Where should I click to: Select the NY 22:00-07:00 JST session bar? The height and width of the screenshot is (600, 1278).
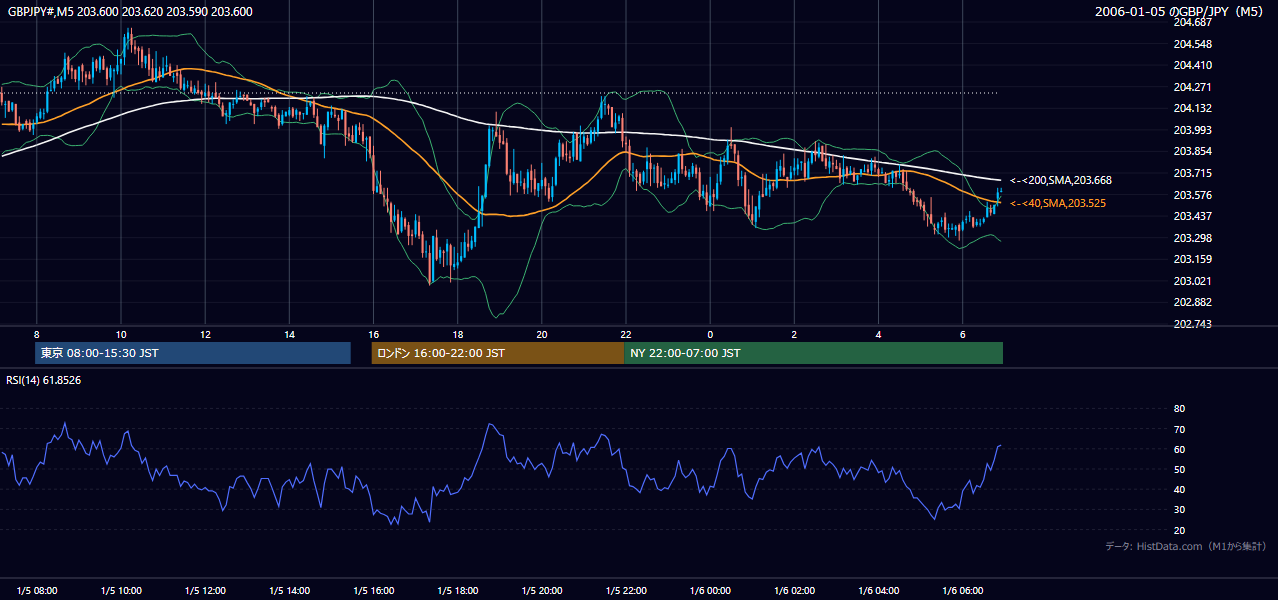[x=813, y=353]
